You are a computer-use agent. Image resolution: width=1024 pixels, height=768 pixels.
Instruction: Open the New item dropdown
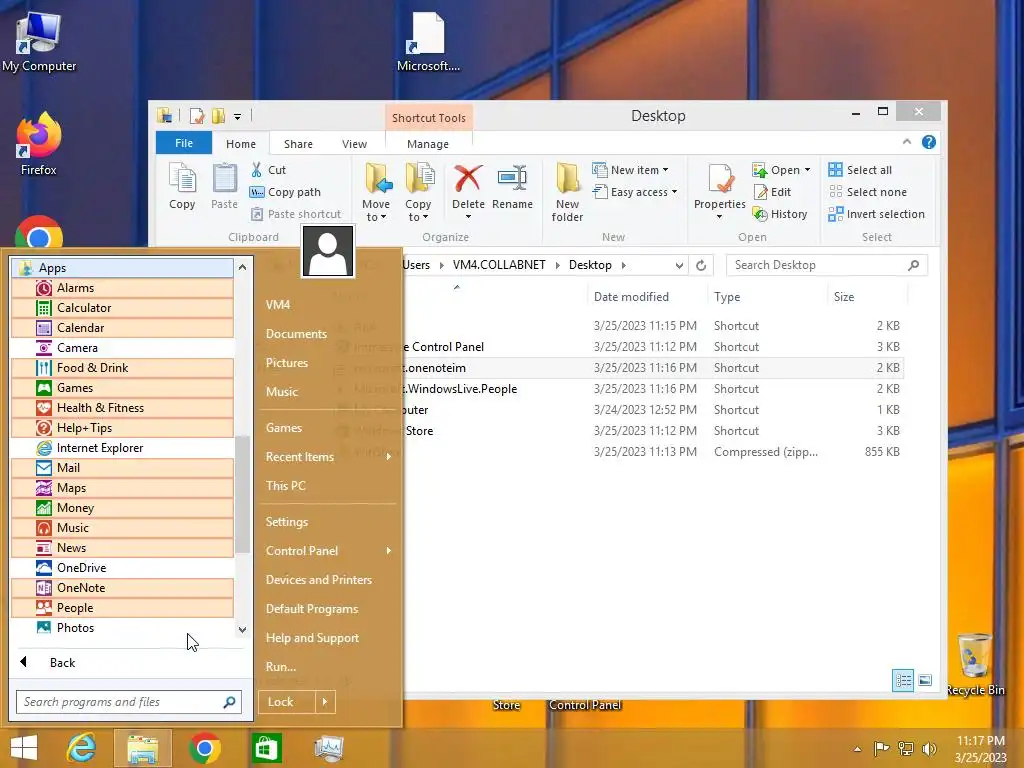click(x=631, y=170)
